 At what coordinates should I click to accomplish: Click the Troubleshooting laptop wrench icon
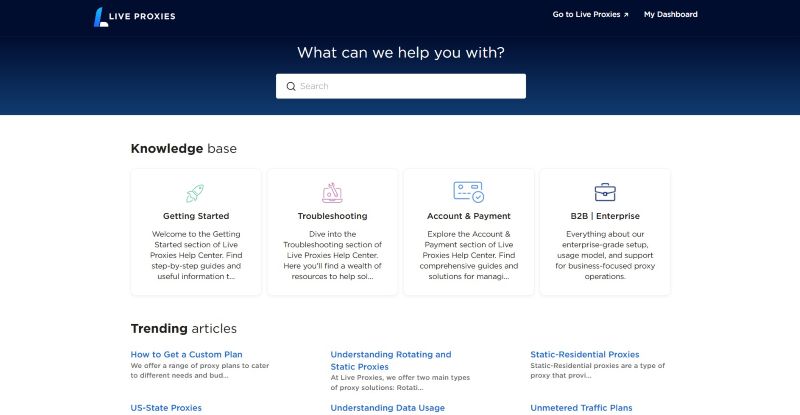point(332,193)
